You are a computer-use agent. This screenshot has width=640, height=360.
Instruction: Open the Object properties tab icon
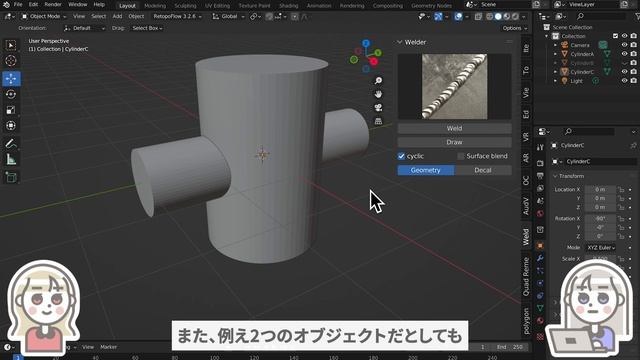point(540,246)
